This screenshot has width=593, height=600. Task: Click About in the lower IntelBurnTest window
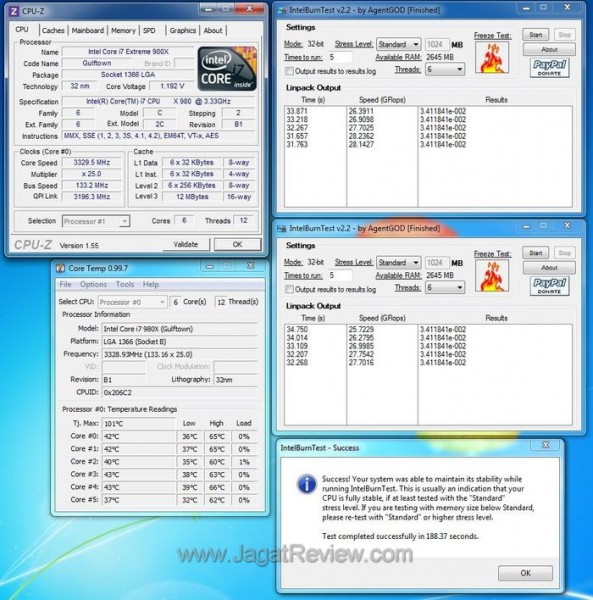pos(549,267)
